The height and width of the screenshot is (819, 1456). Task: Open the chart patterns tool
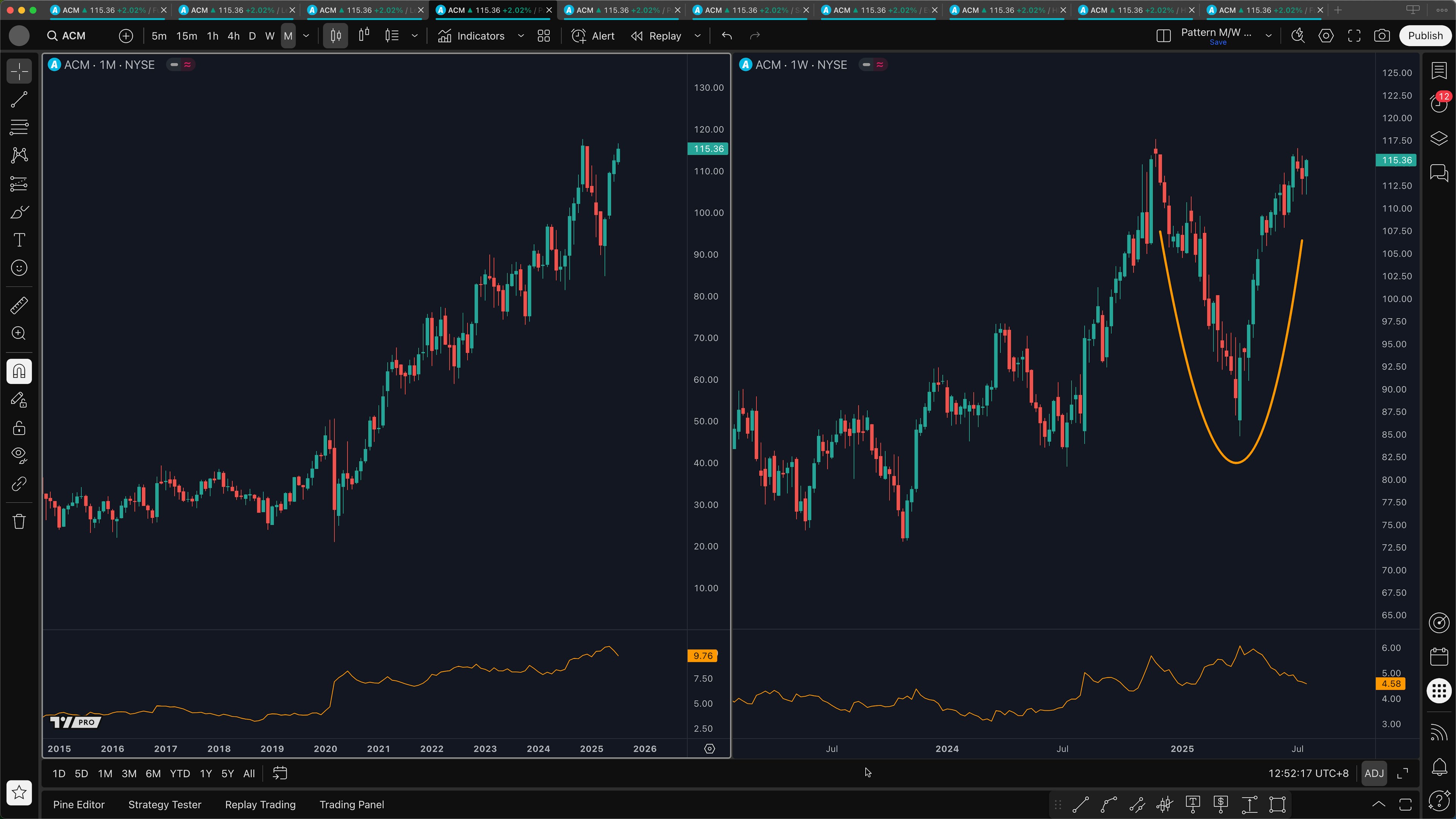(x=19, y=155)
